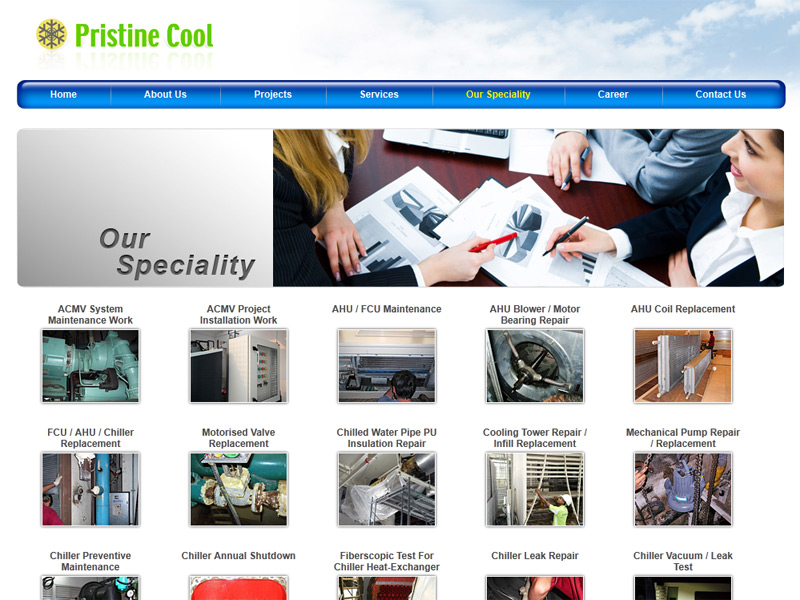Select the FCU / AHU / Chiller Replacement title

coord(90,438)
